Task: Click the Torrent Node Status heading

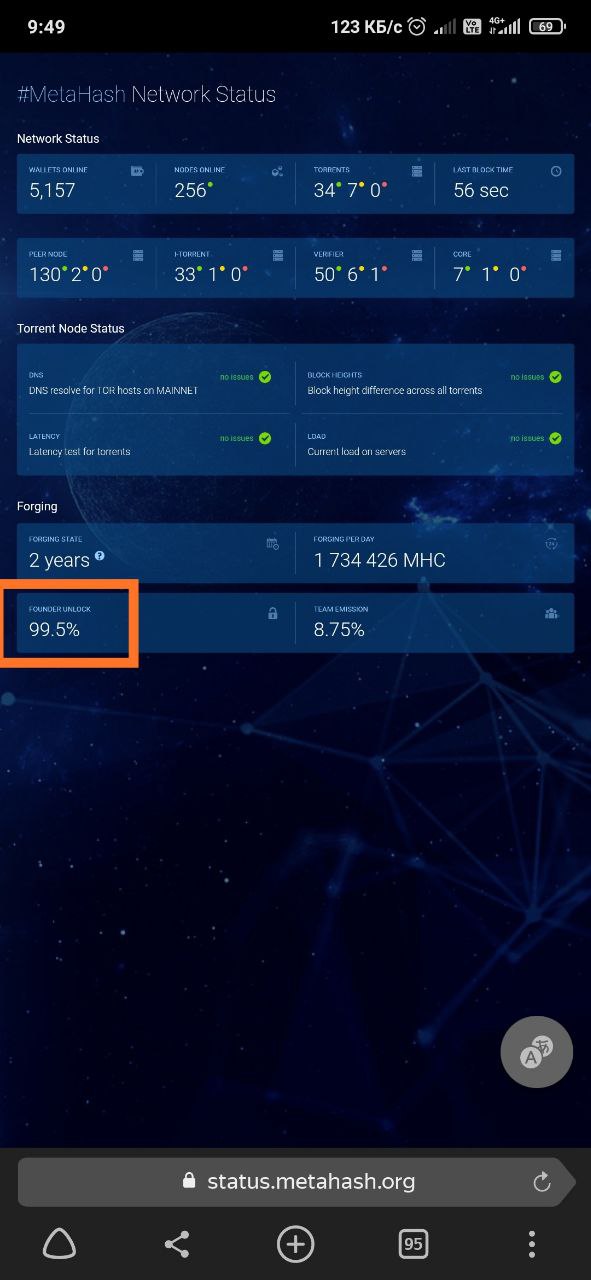Action: pos(71,328)
